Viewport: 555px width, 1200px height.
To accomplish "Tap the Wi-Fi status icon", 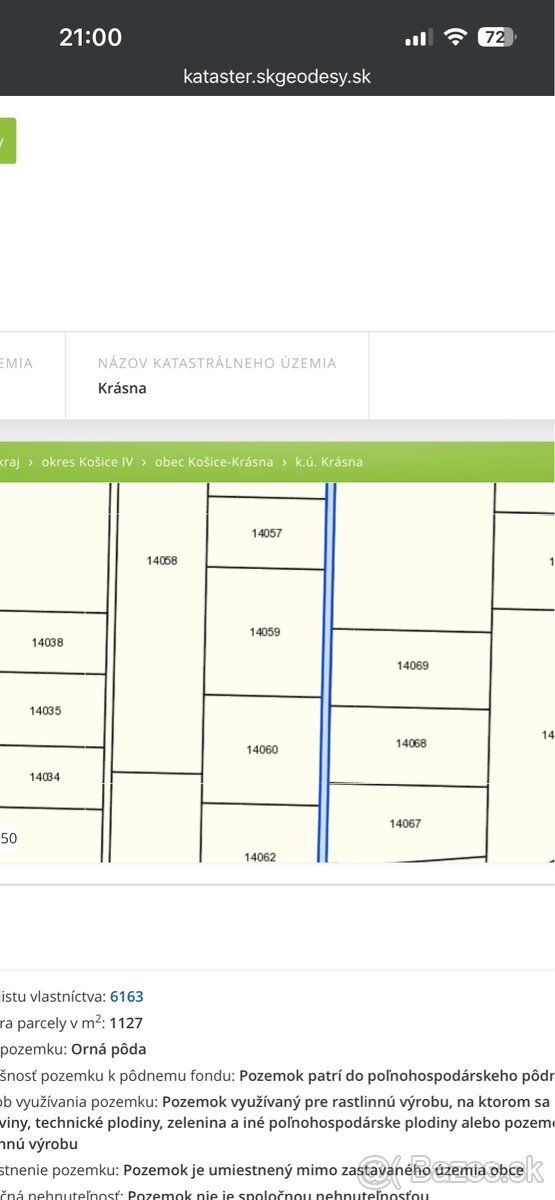I will (456, 37).
